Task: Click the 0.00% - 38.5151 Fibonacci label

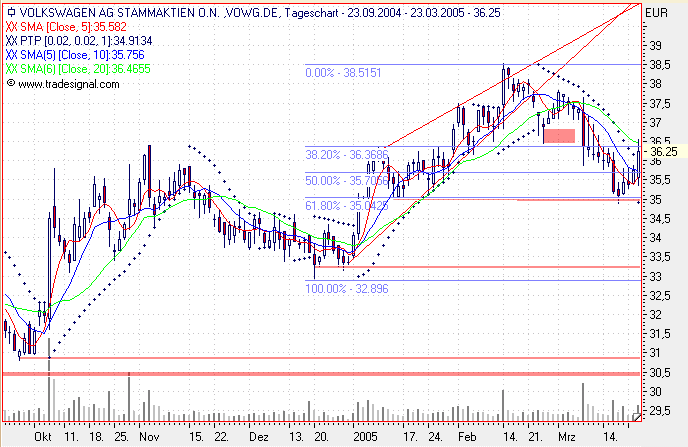Action: 343,73
